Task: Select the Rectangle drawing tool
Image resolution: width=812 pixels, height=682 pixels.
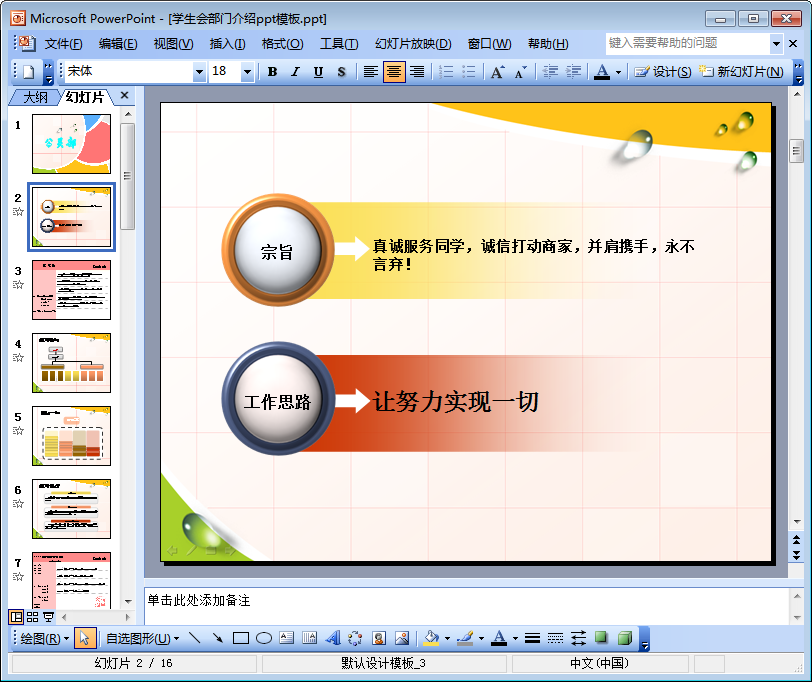Action: click(241, 638)
